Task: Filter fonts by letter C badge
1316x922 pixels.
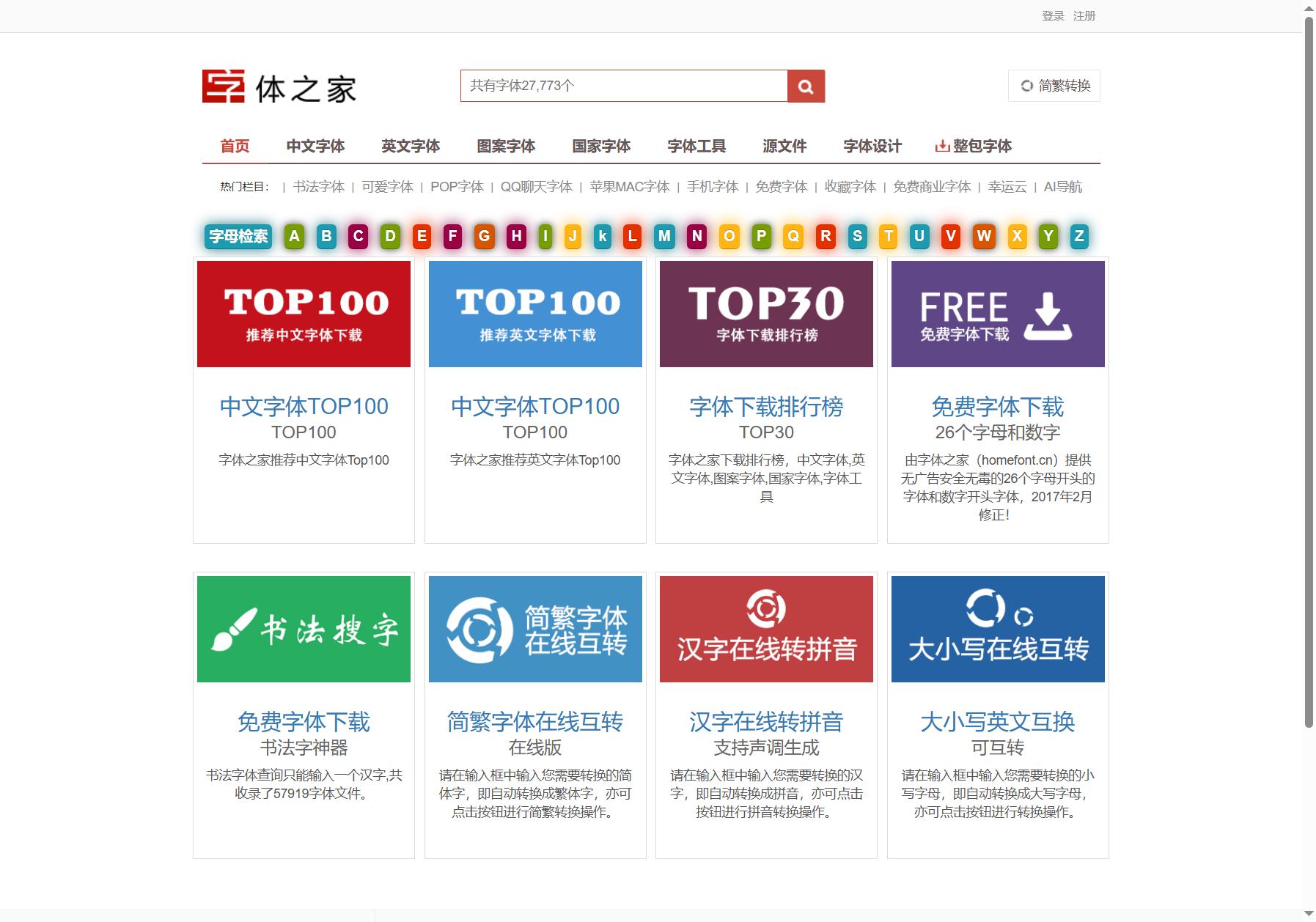Action: point(358,236)
